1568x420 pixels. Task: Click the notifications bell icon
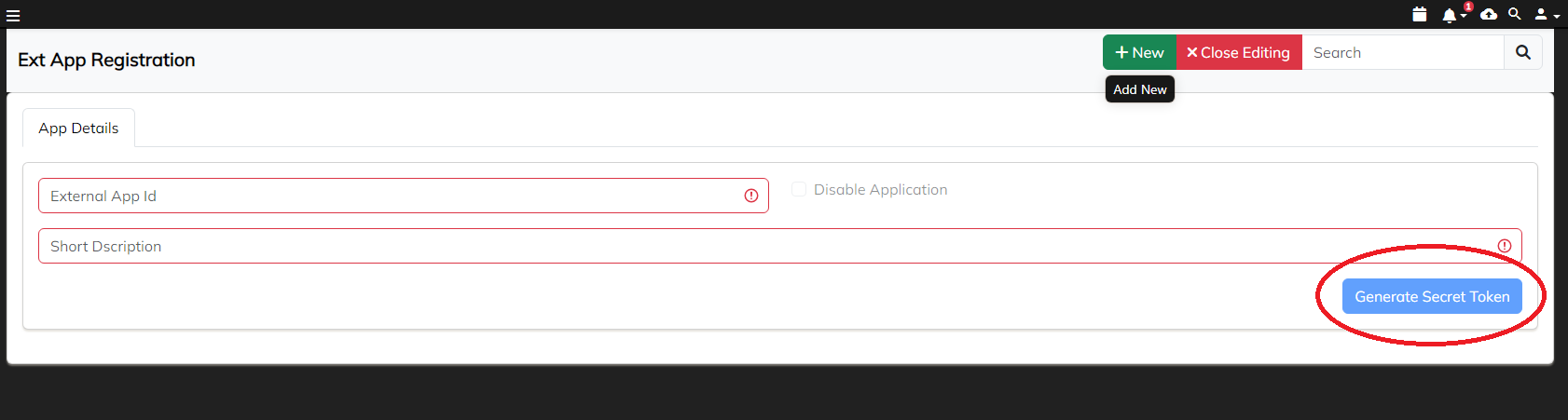point(1449,16)
